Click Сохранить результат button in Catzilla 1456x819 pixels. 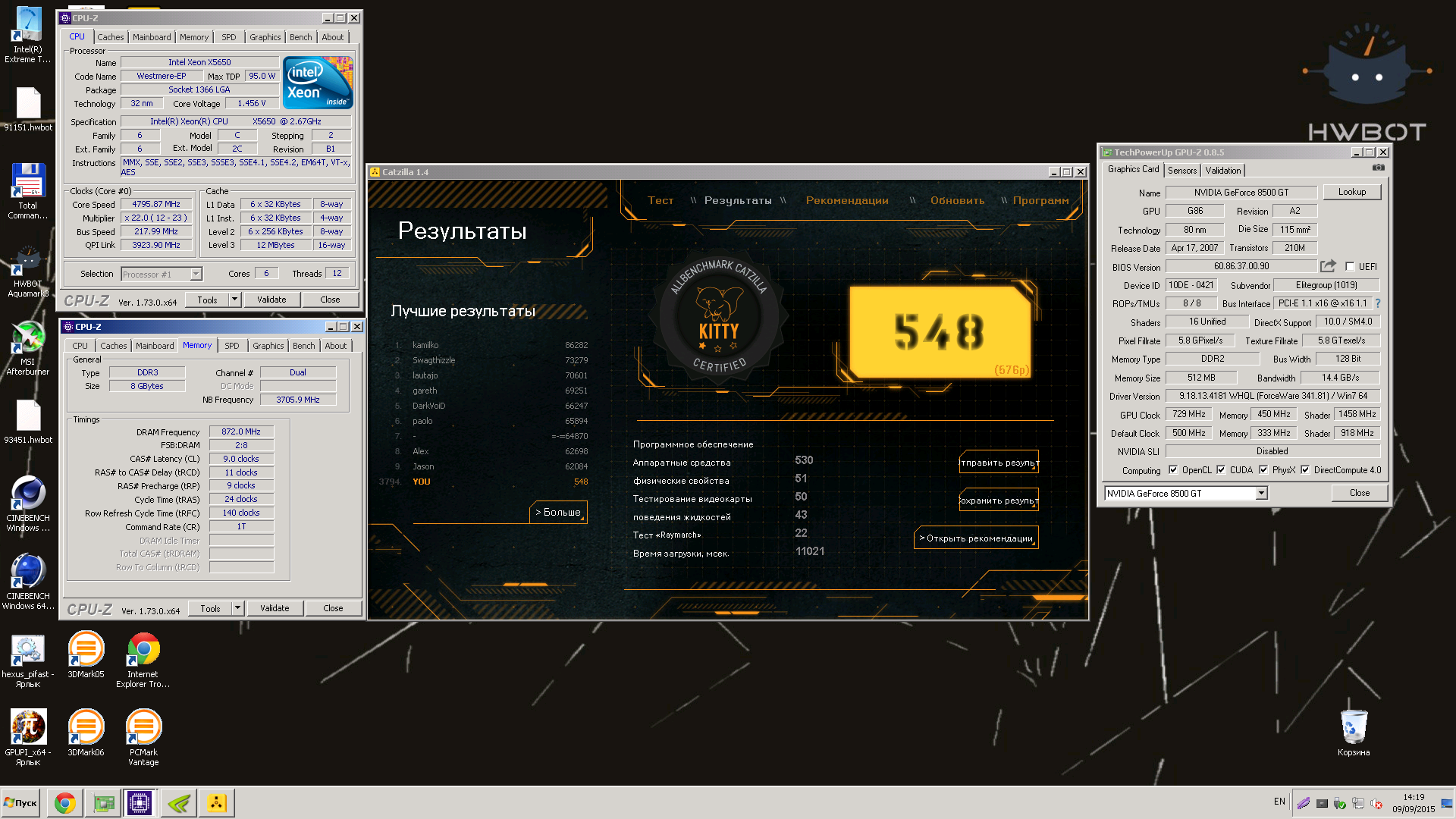pos(999,500)
